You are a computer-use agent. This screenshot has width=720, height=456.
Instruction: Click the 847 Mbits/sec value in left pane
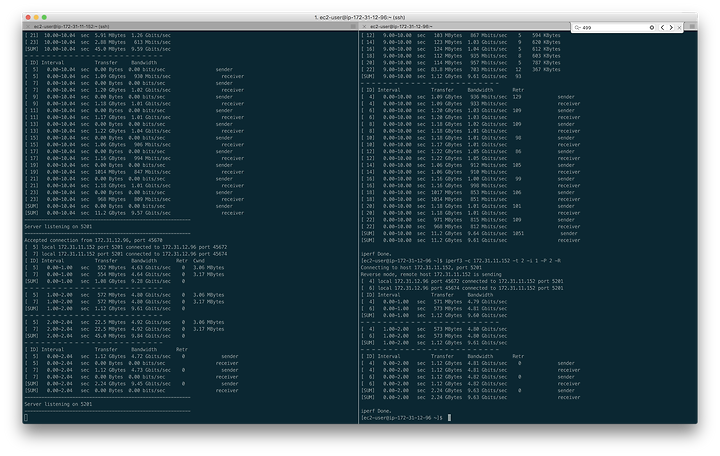point(152,172)
